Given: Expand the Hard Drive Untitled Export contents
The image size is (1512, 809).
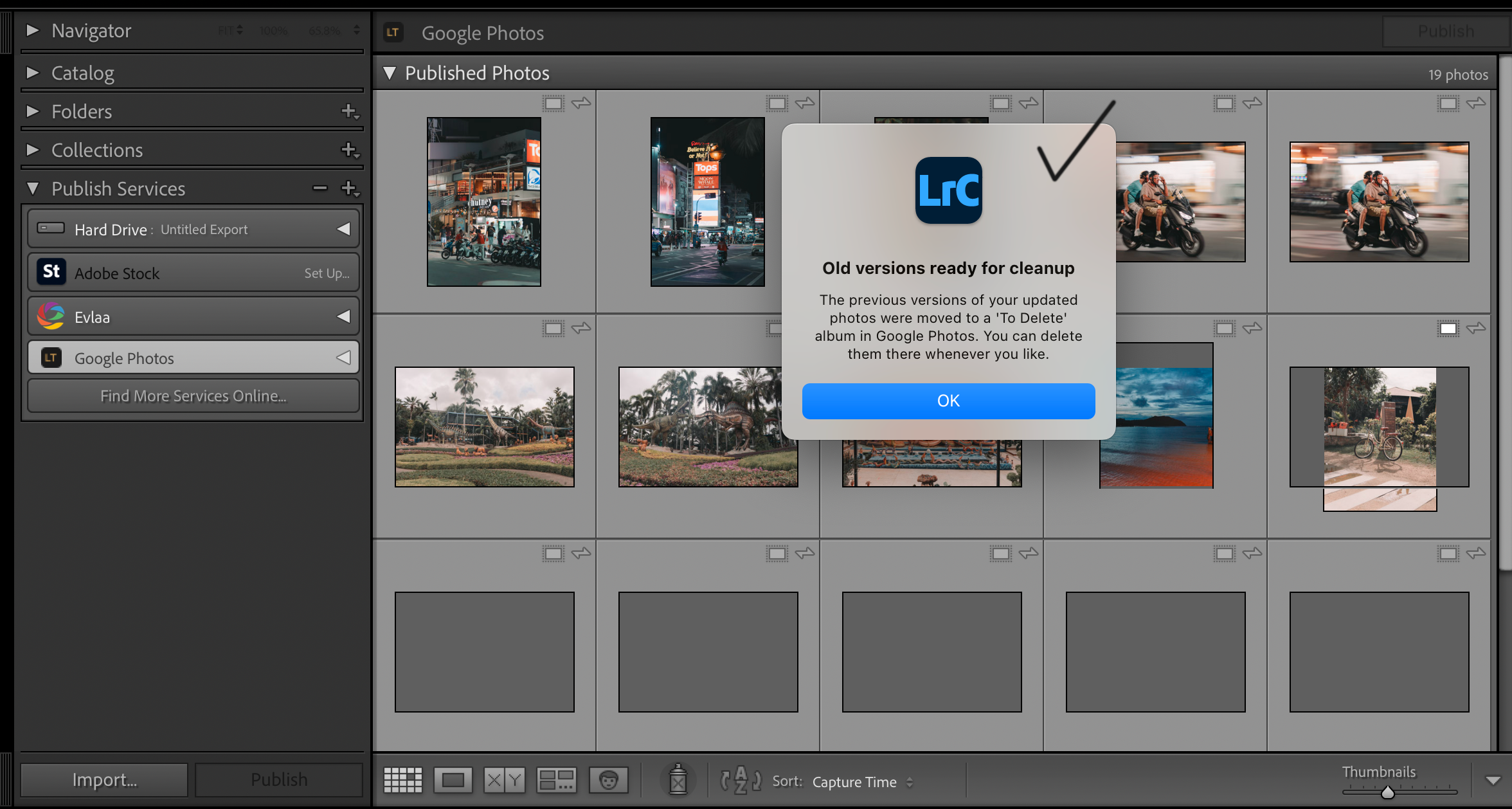Looking at the screenshot, I should point(343,228).
